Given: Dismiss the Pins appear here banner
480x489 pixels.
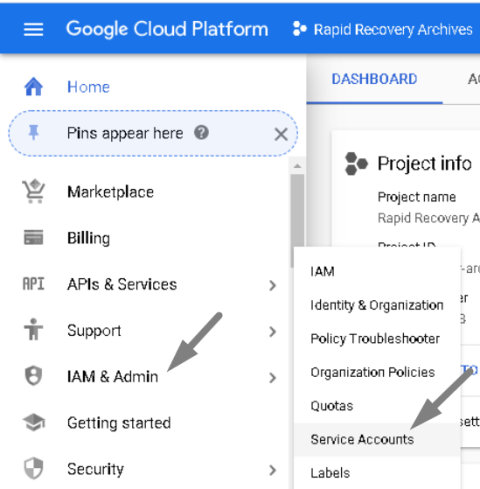Looking at the screenshot, I should (x=281, y=135).
